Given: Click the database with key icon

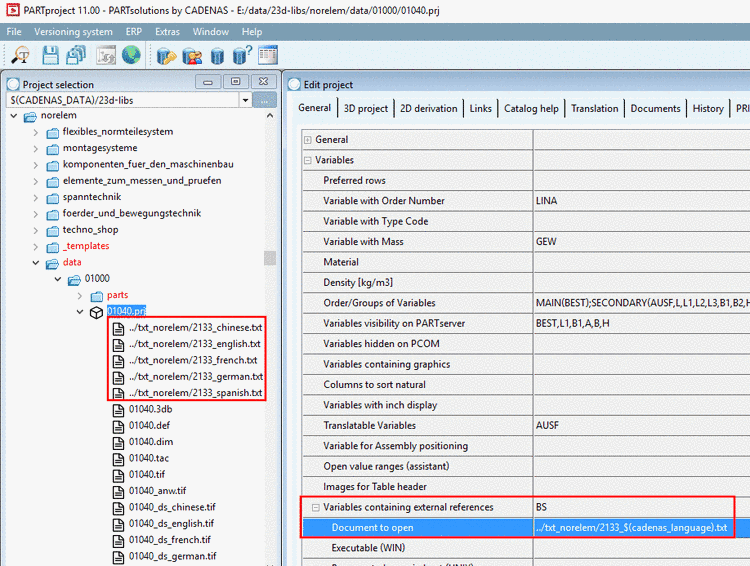Looking at the screenshot, I should click(x=166, y=55).
